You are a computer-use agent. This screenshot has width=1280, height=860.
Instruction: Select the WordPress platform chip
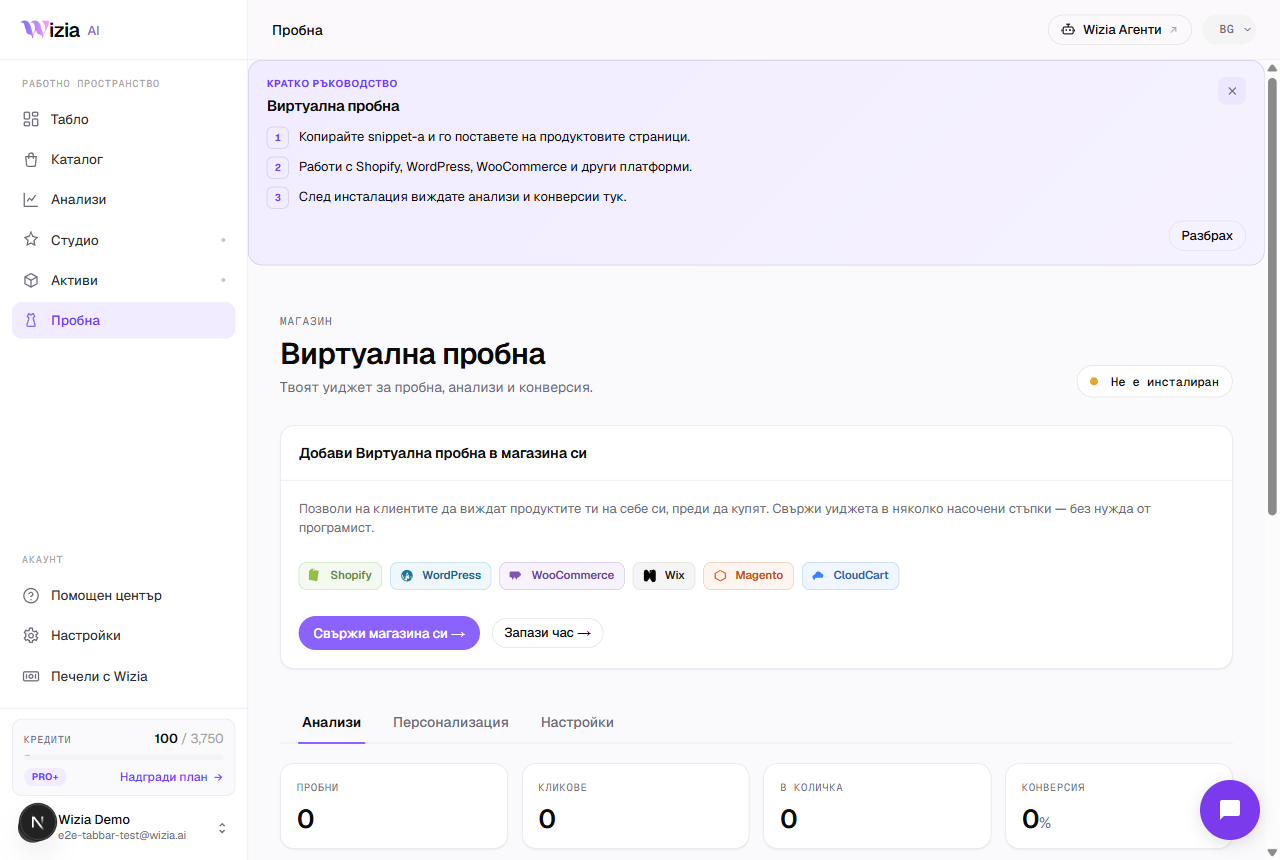pyautogui.click(x=441, y=576)
